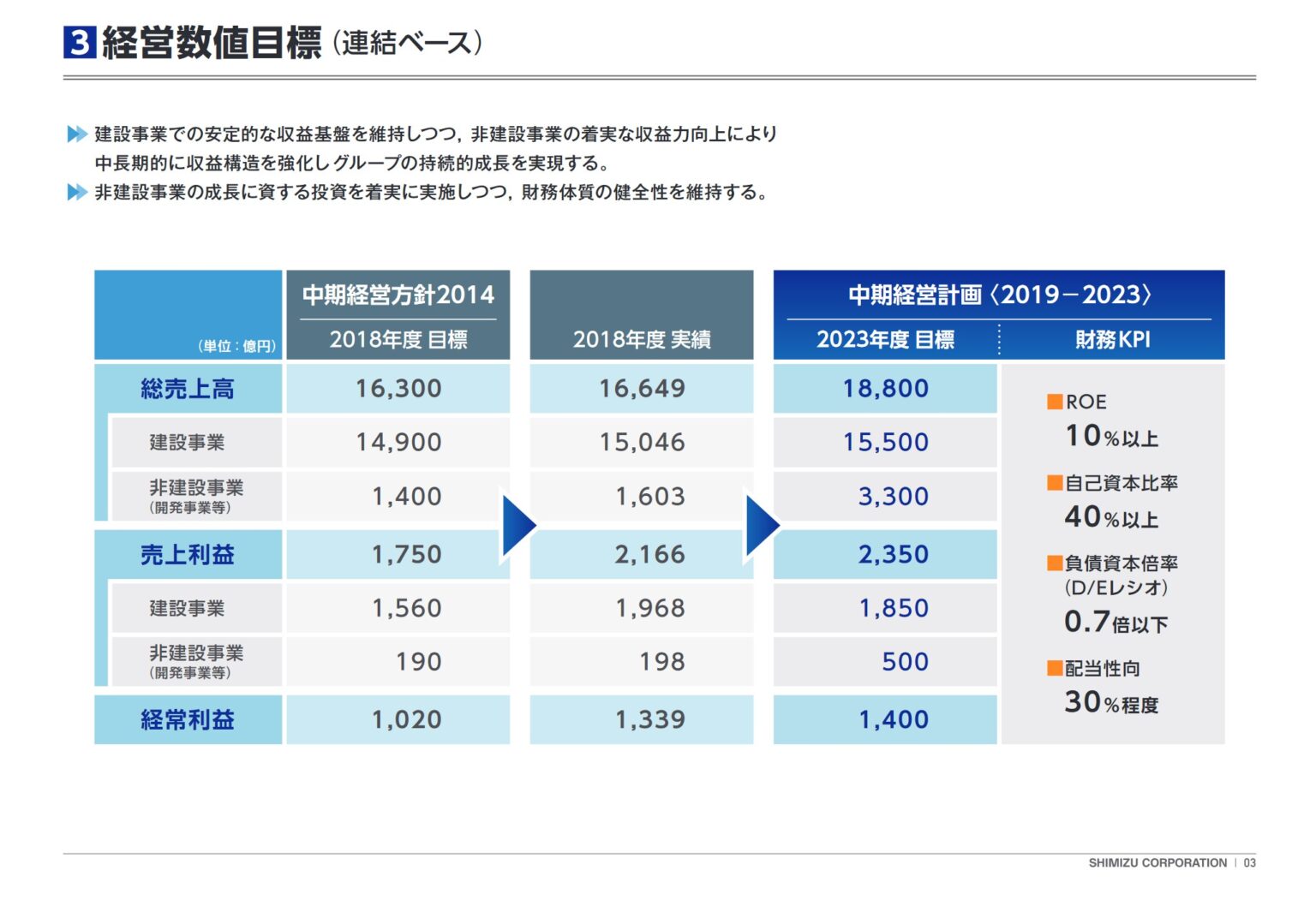Click the blue number 3 section badge
This screenshot has height=906, width=1316.
(80, 42)
